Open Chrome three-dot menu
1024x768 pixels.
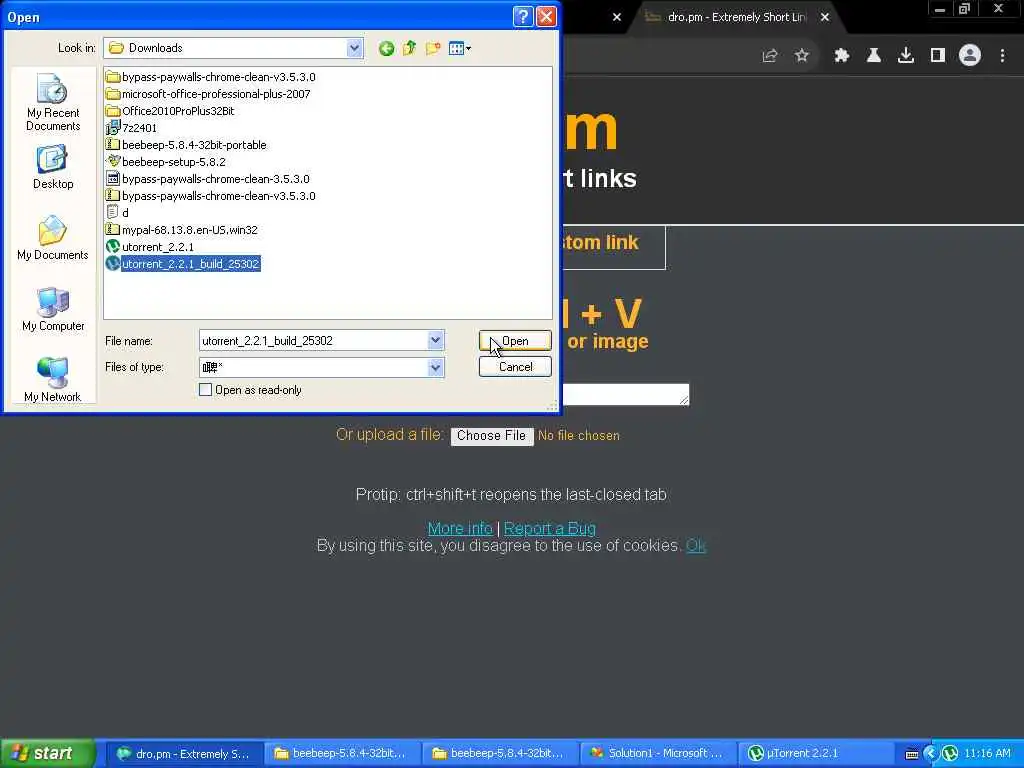[1002, 56]
